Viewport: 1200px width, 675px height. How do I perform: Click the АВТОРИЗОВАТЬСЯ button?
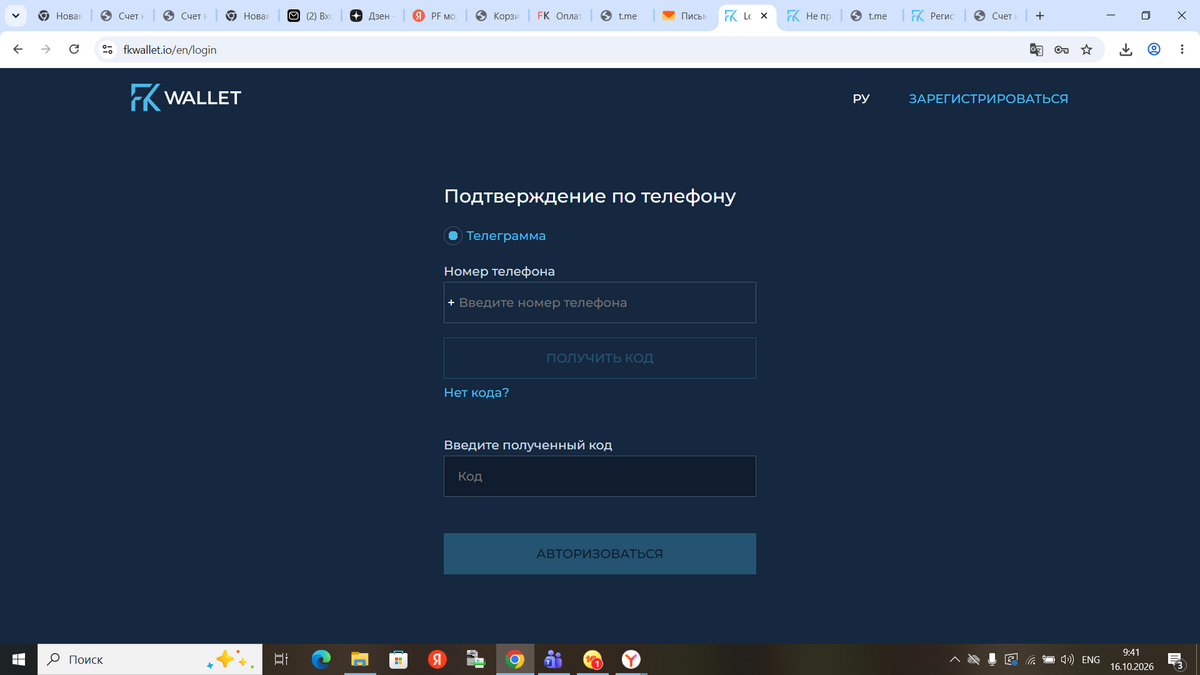[x=600, y=554]
